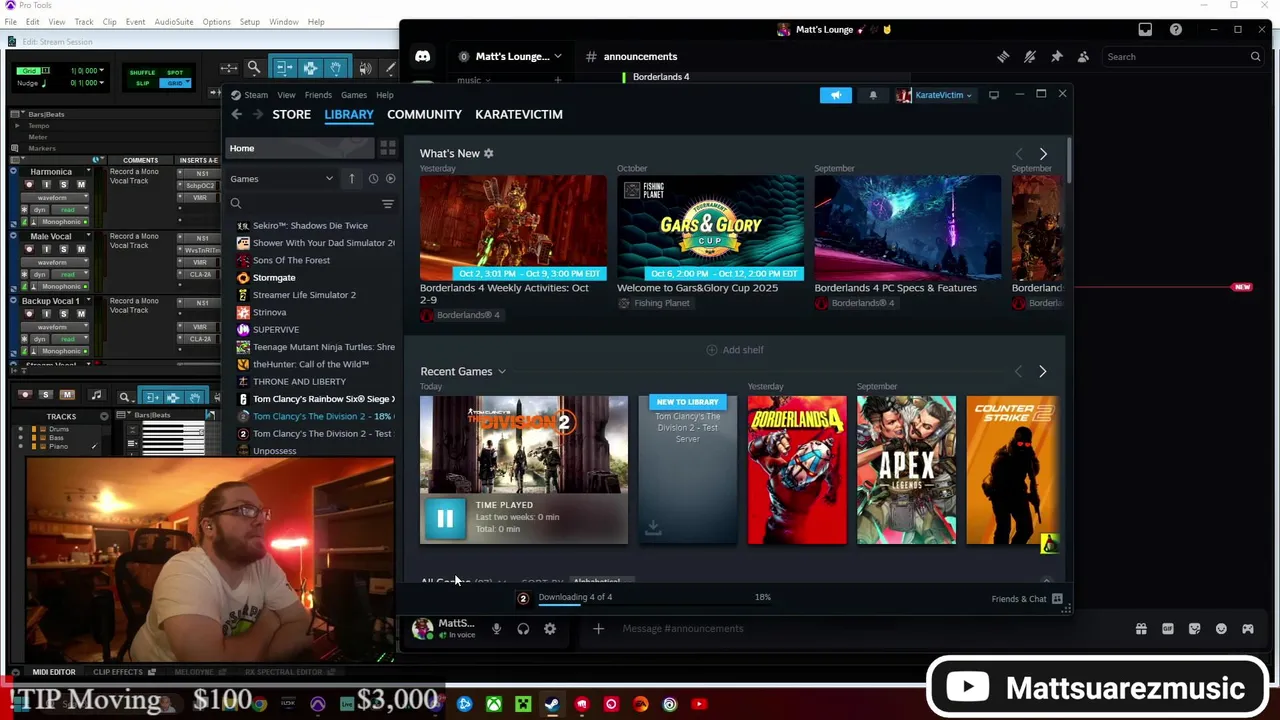The height and width of the screenshot is (720, 1280).
Task: Open Steam library advanced filter icon
Action: coord(388,204)
